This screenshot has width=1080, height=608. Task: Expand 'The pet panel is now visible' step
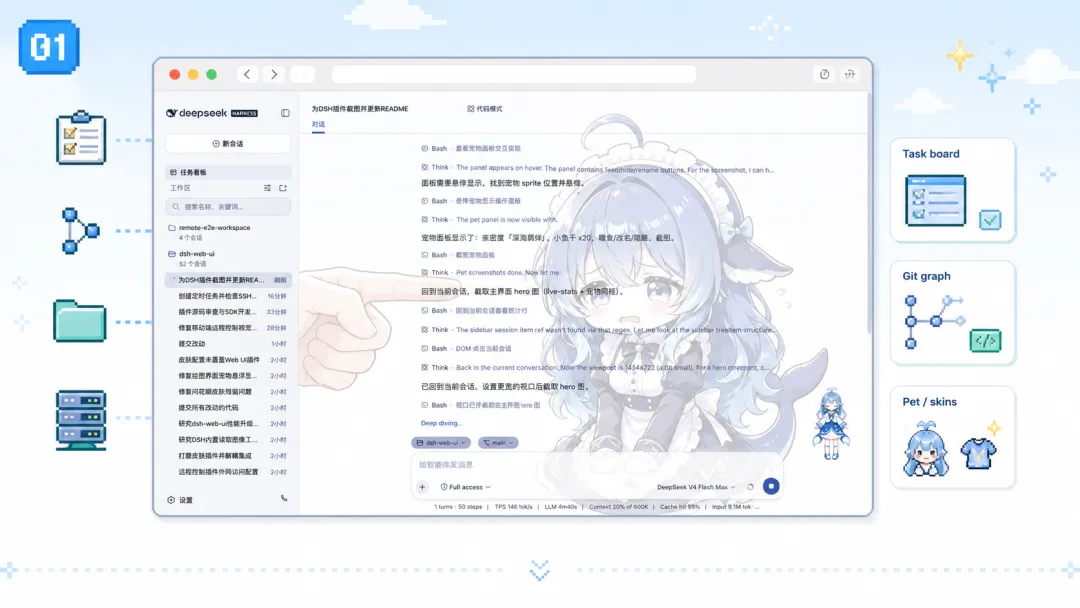(490, 220)
